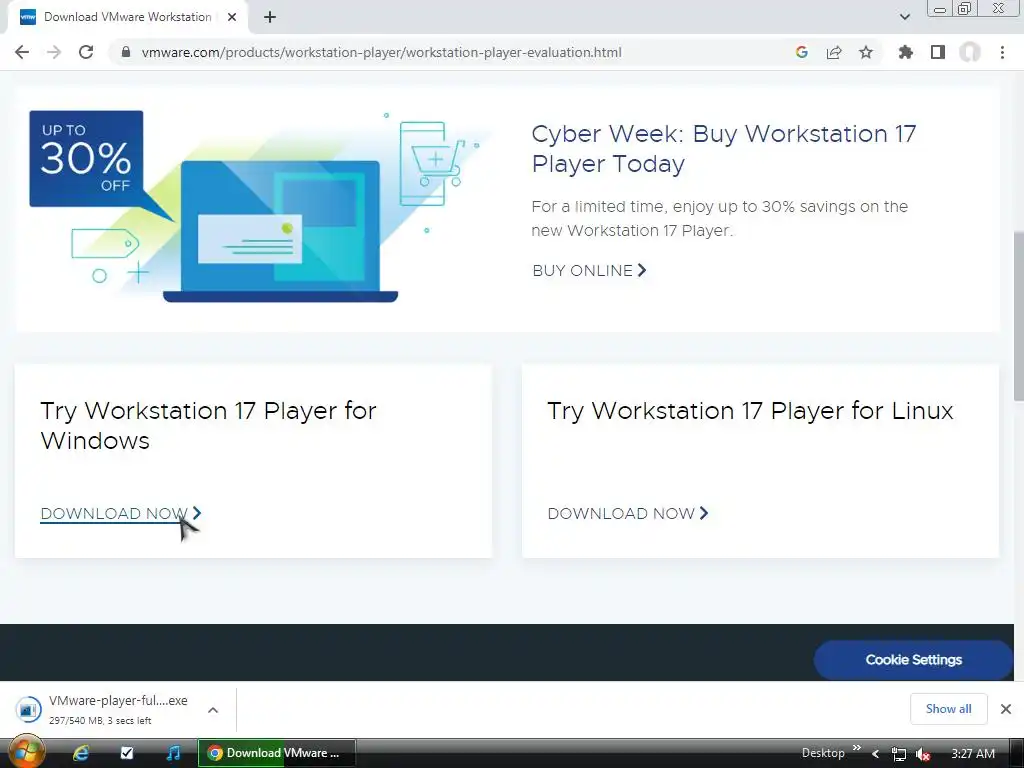Download Workstation 17 Player for Windows

(x=121, y=513)
